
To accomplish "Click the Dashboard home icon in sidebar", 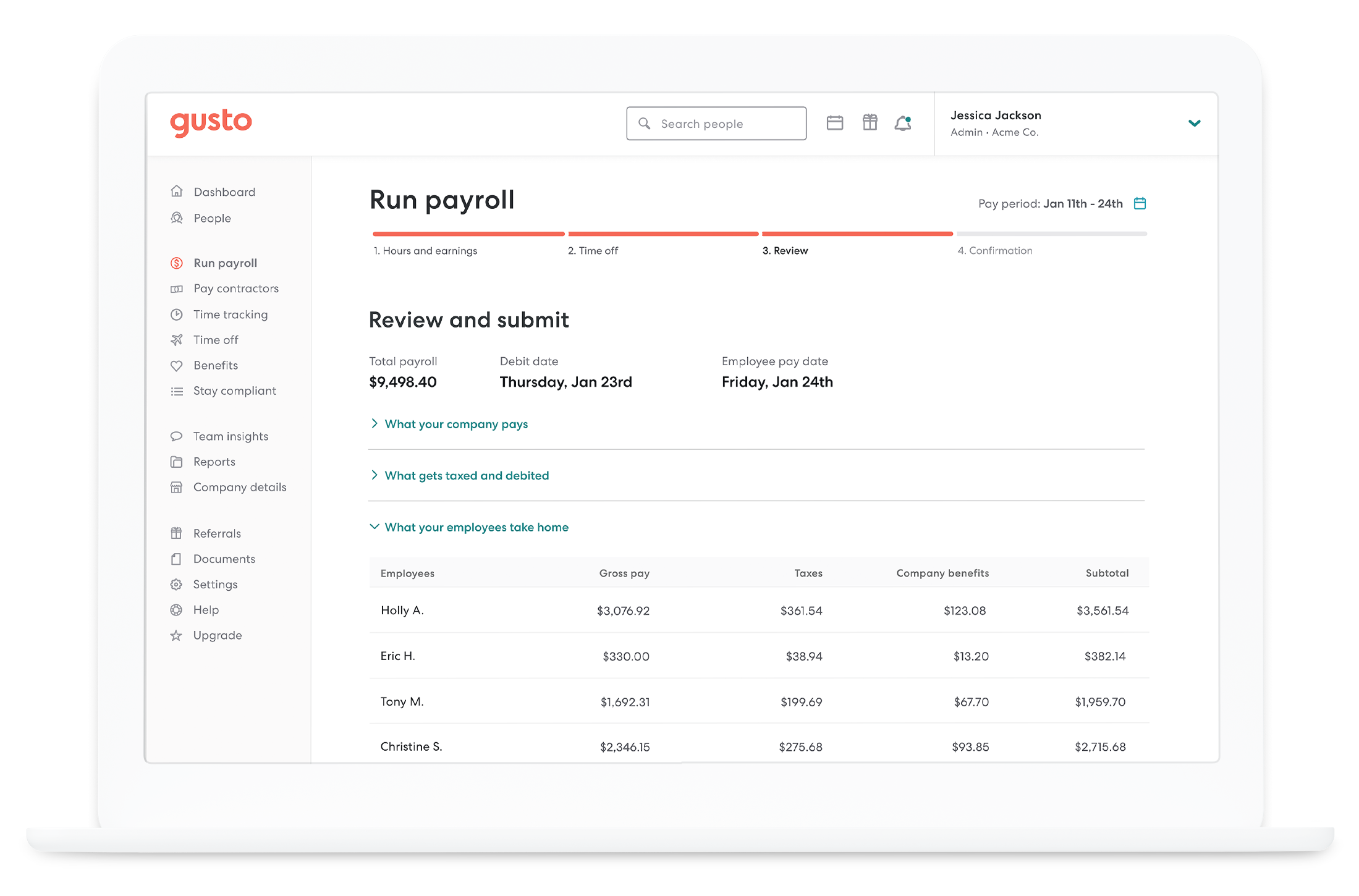I will point(177,192).
